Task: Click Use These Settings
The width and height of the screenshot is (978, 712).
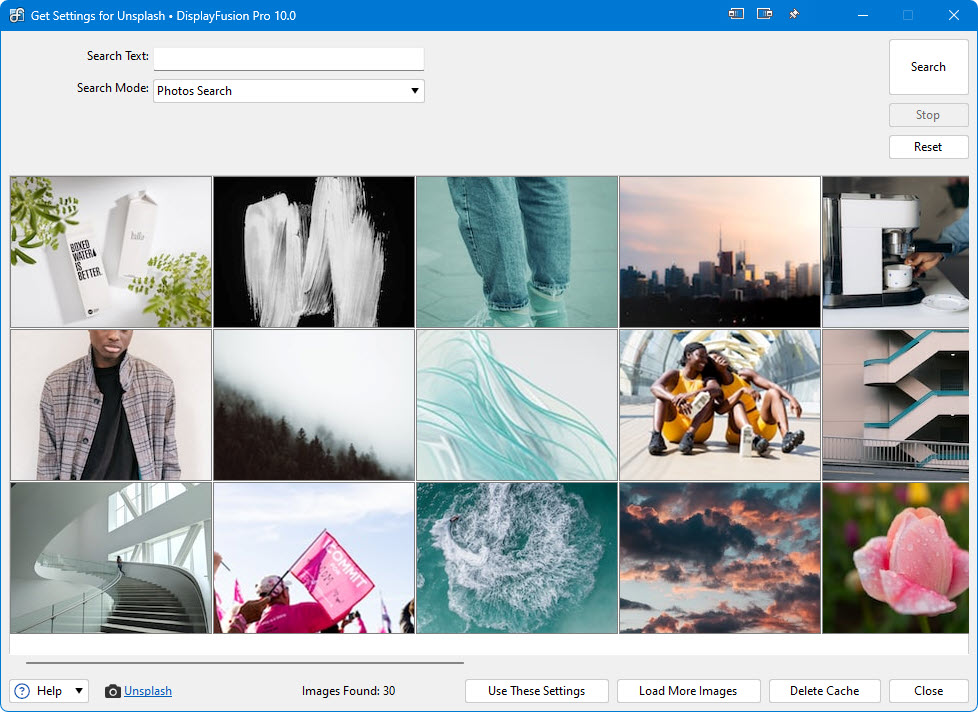Action: click(x=536, y=691)
